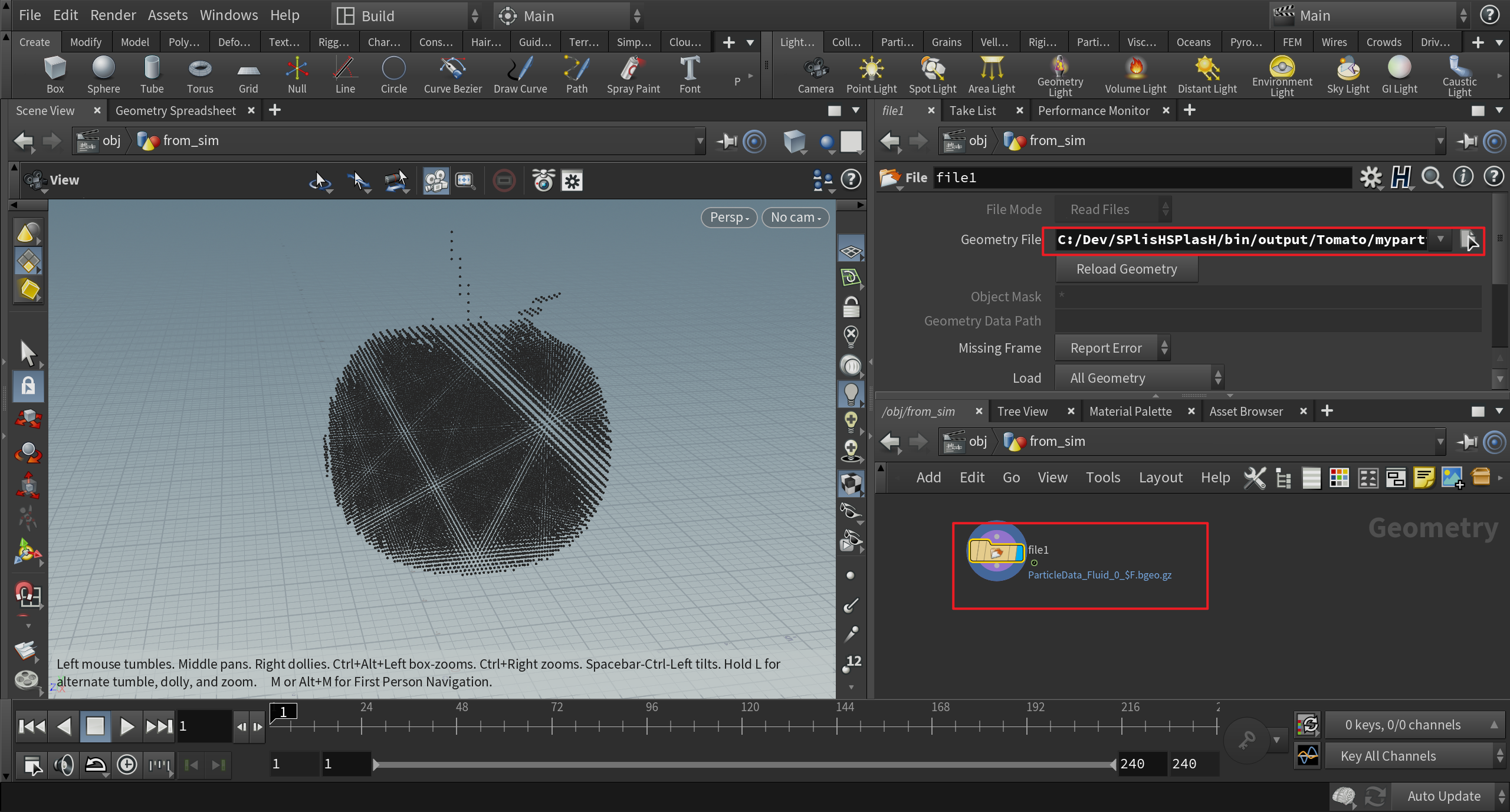
Task: Expand the Missing Frame dropdown
Action: click(x=1113, y=347)
